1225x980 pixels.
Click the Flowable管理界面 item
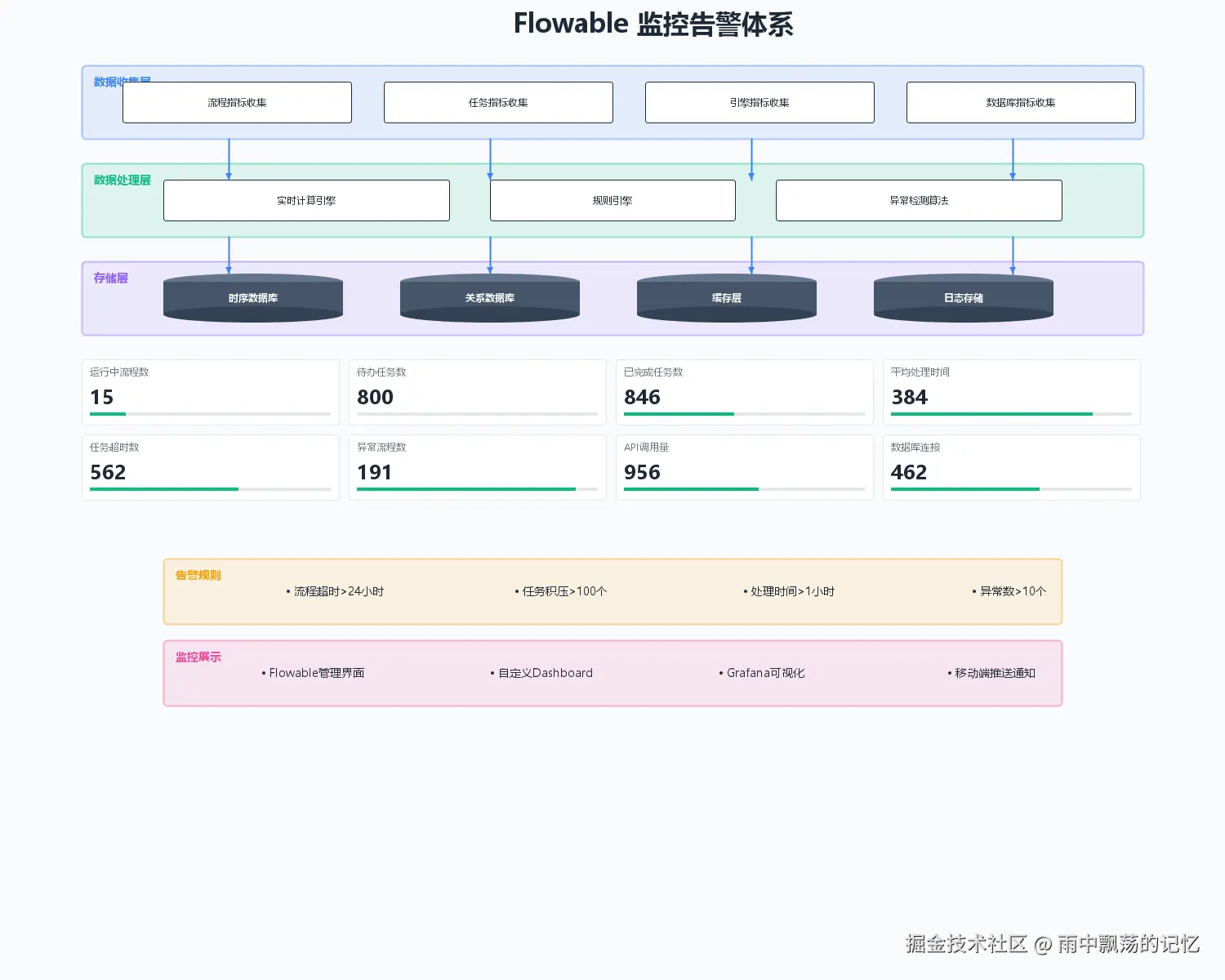[313, 673]
